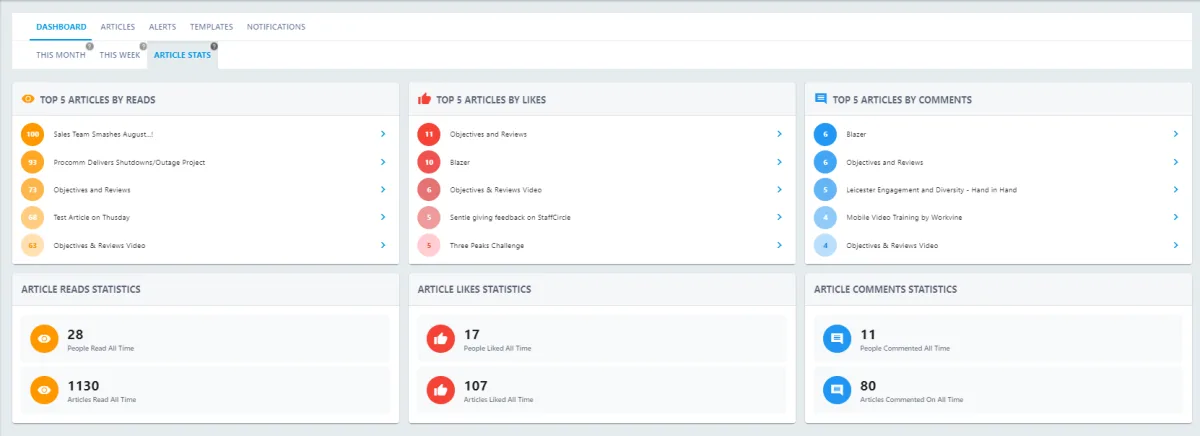
Task: Expand Blazer chevron in Comments list
Action: point(1176,134)
